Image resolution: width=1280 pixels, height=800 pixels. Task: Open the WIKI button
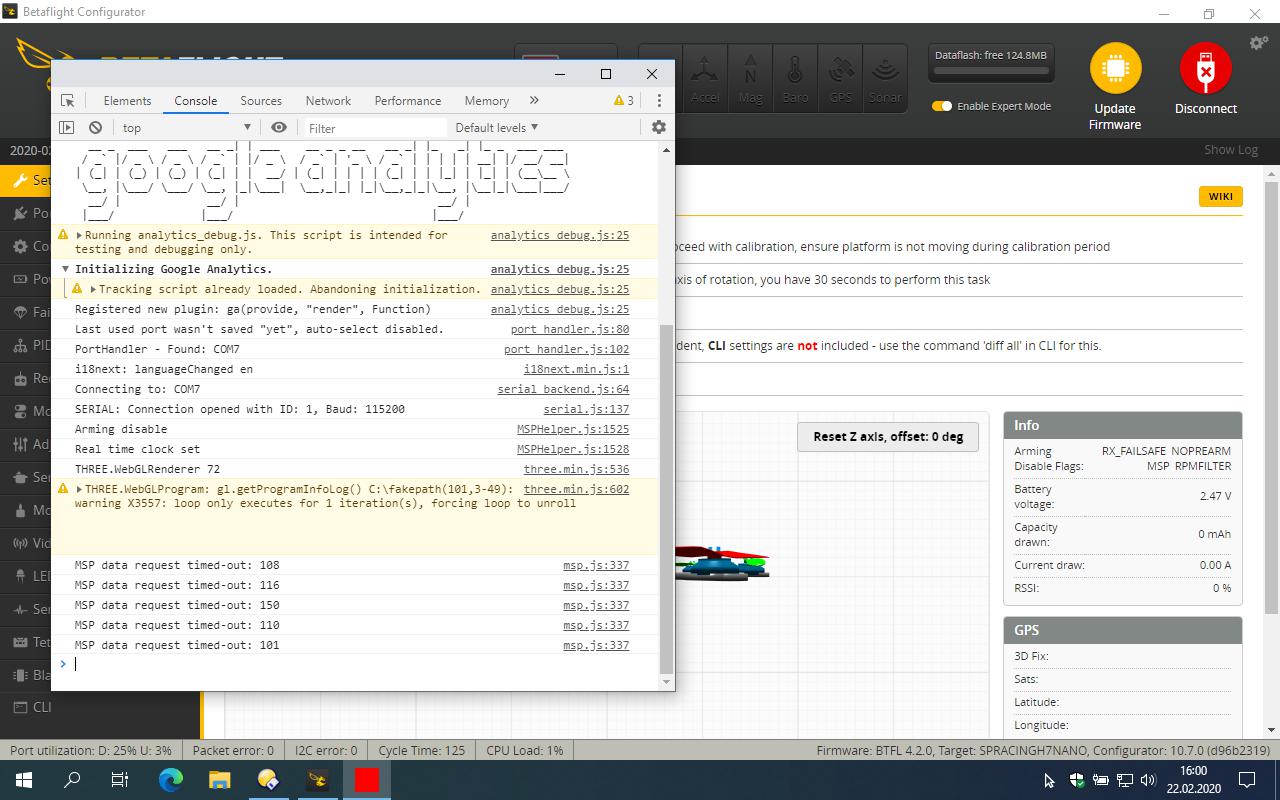point(1221,196)
